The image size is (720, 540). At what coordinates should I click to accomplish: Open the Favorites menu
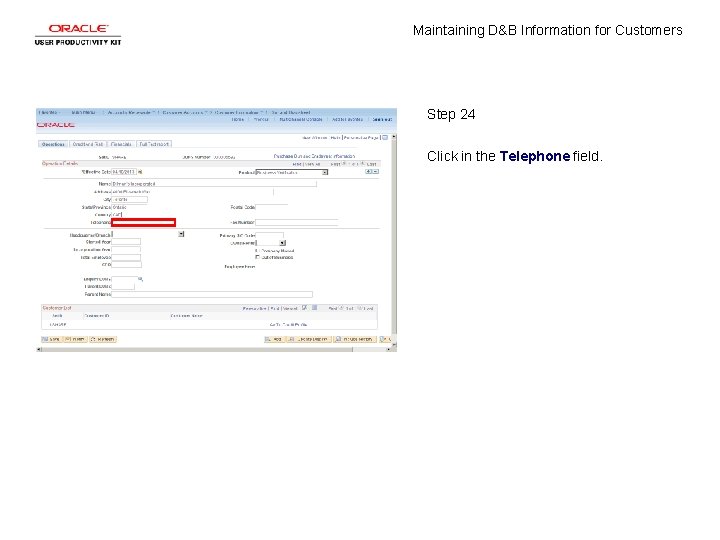(x=48, y=112)
